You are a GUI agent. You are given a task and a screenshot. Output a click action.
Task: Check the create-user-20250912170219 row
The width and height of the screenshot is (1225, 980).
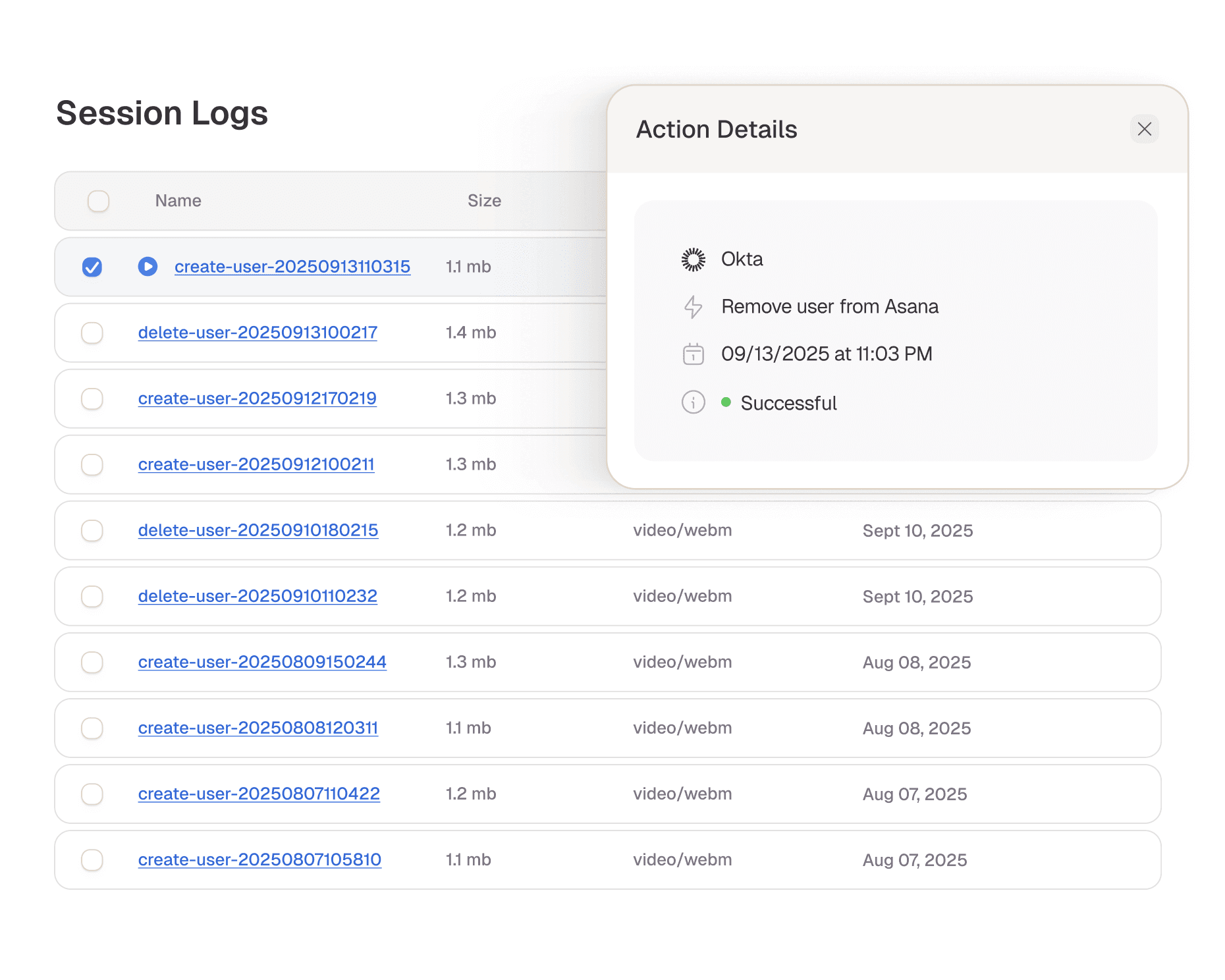92,398
